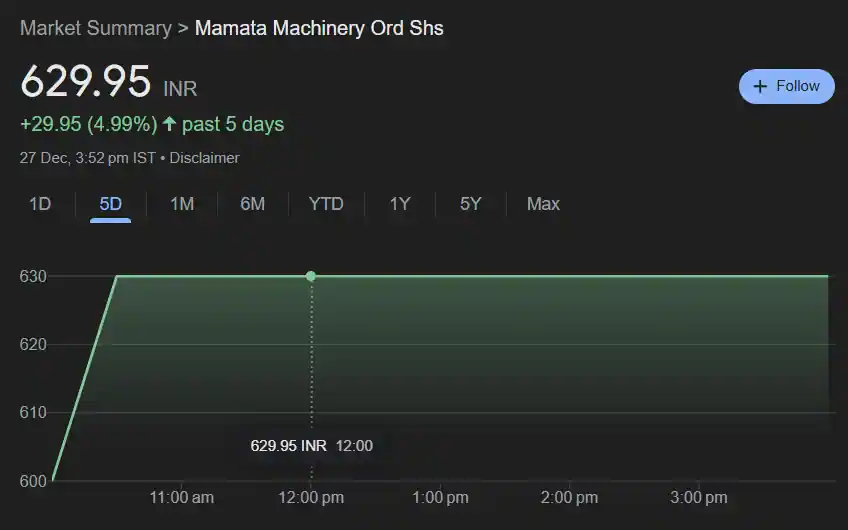848x530 pixels.
Task: Click the 3:00 pm axis label
Action: tap(699, 498)
